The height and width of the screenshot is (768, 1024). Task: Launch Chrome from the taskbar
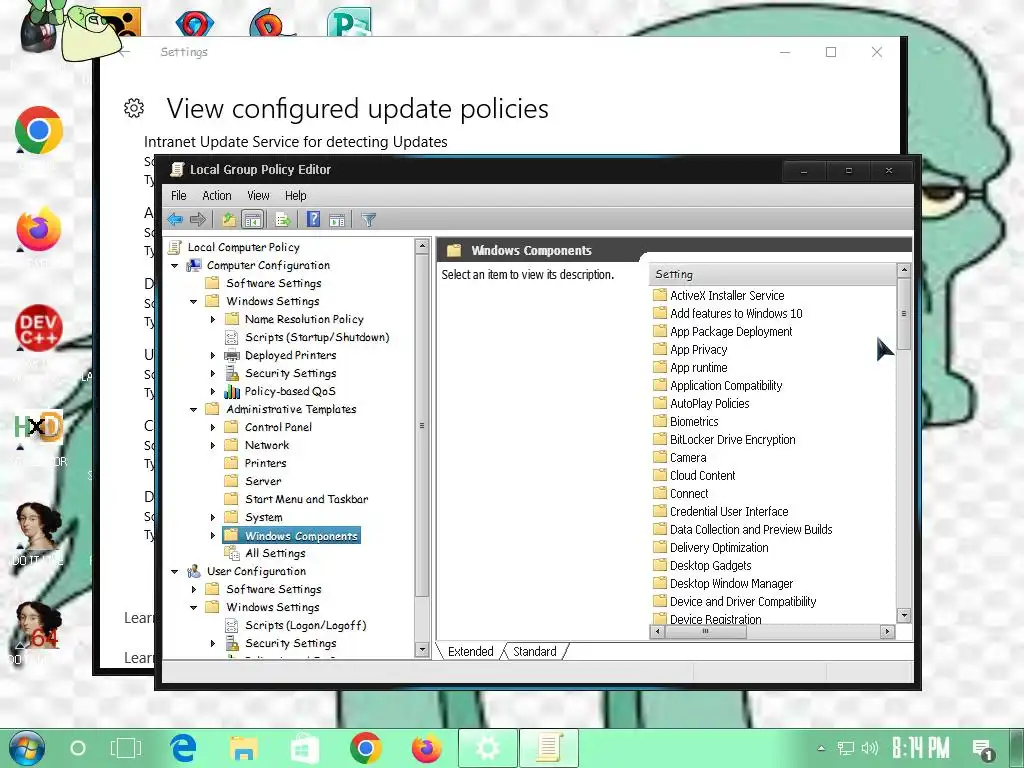[x=366, y=748]
